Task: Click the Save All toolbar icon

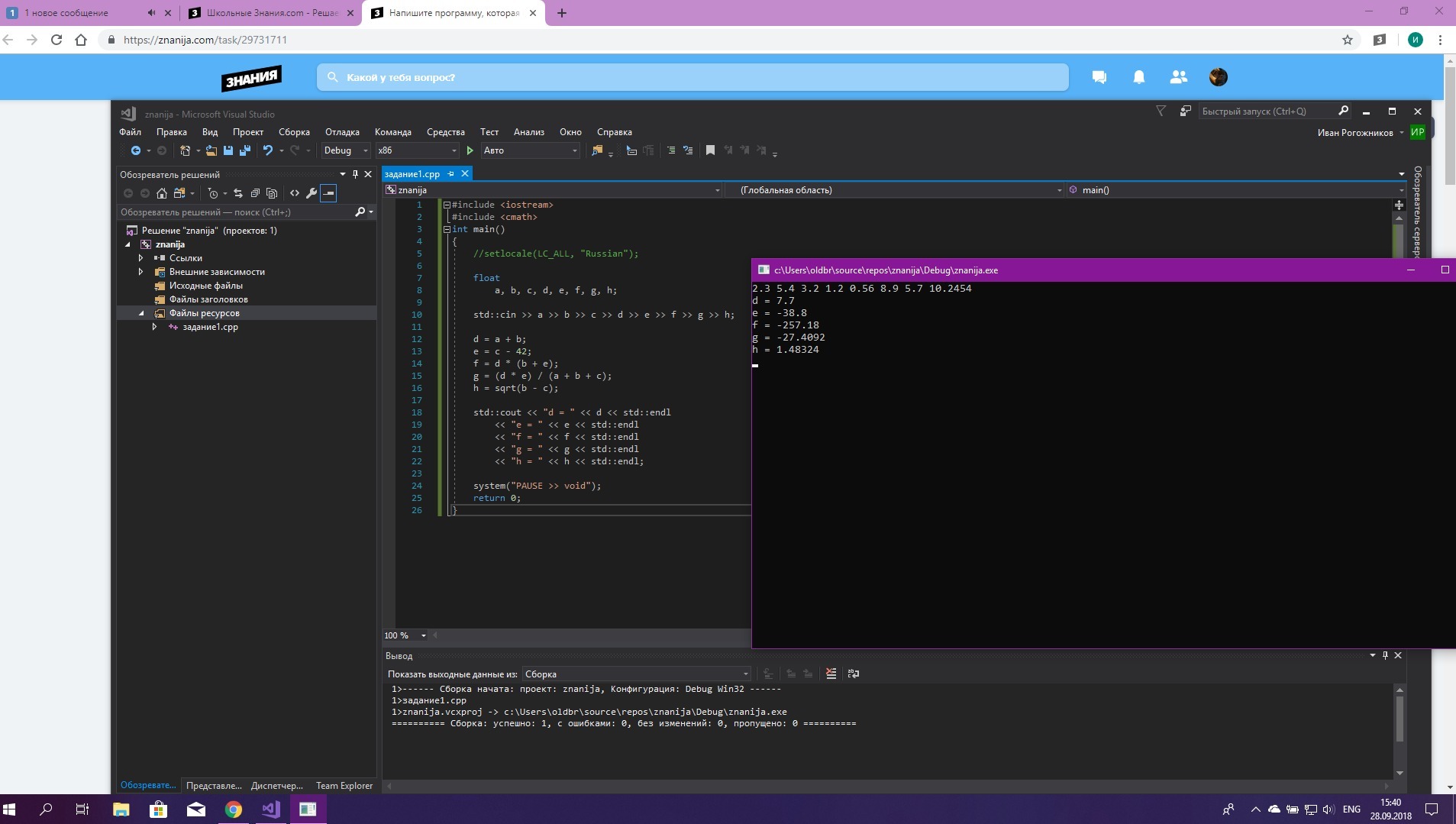Action: [244, 150]
